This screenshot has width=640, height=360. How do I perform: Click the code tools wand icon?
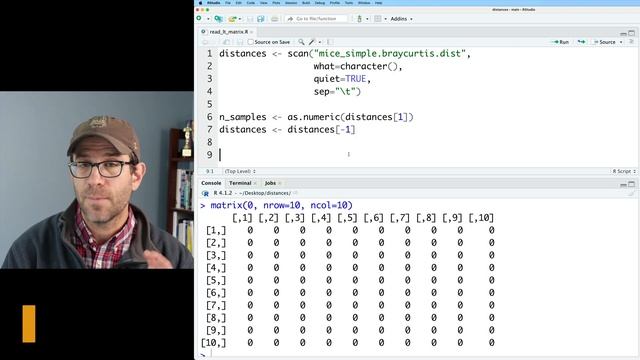click(x=312, y=42)
